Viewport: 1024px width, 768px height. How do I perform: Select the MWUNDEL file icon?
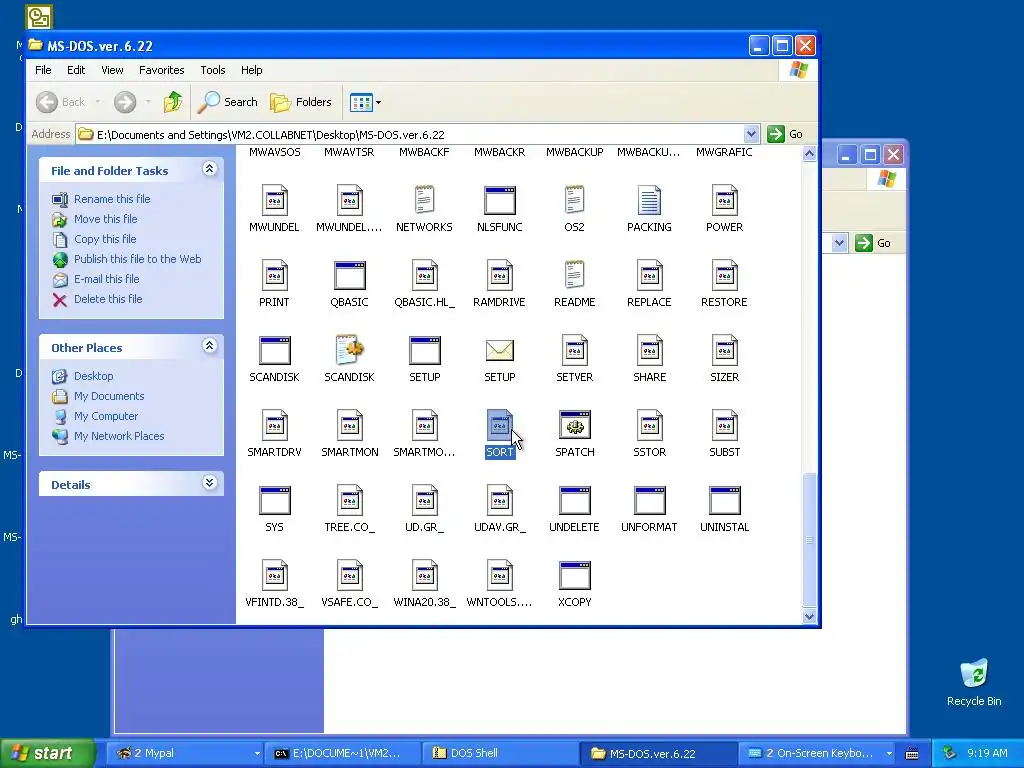[274, 200]
